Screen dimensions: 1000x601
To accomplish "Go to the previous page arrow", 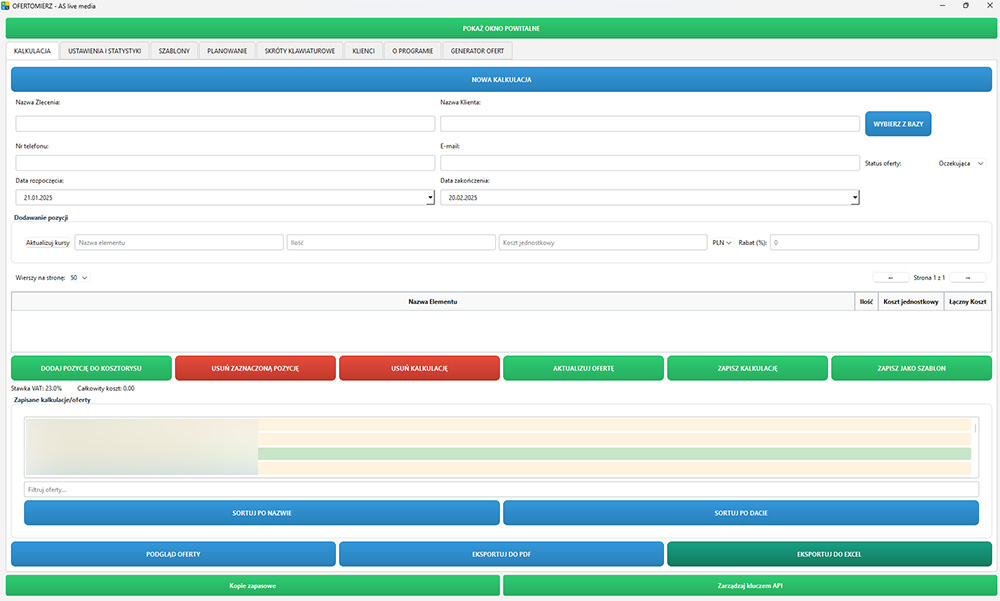I will tap(890, 277).
